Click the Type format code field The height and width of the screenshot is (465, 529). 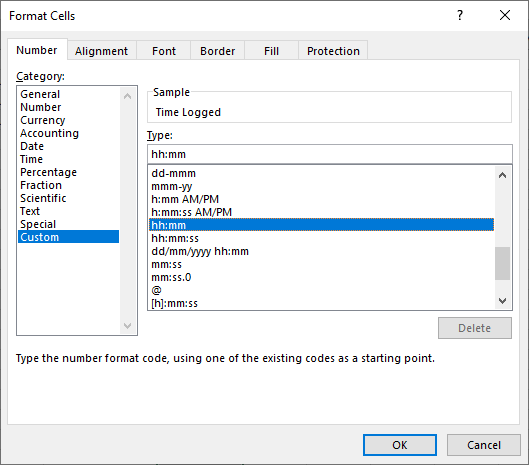tap(330, 154)
